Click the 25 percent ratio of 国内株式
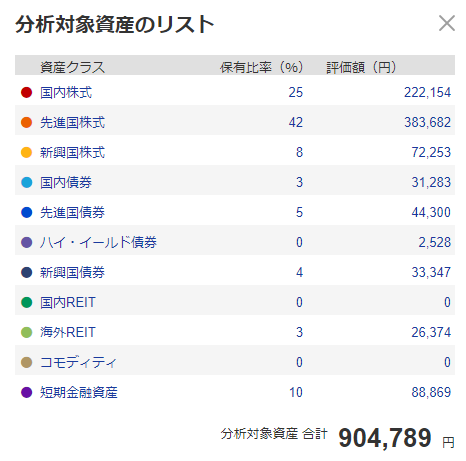466x461 pixels. pos(296,92)
